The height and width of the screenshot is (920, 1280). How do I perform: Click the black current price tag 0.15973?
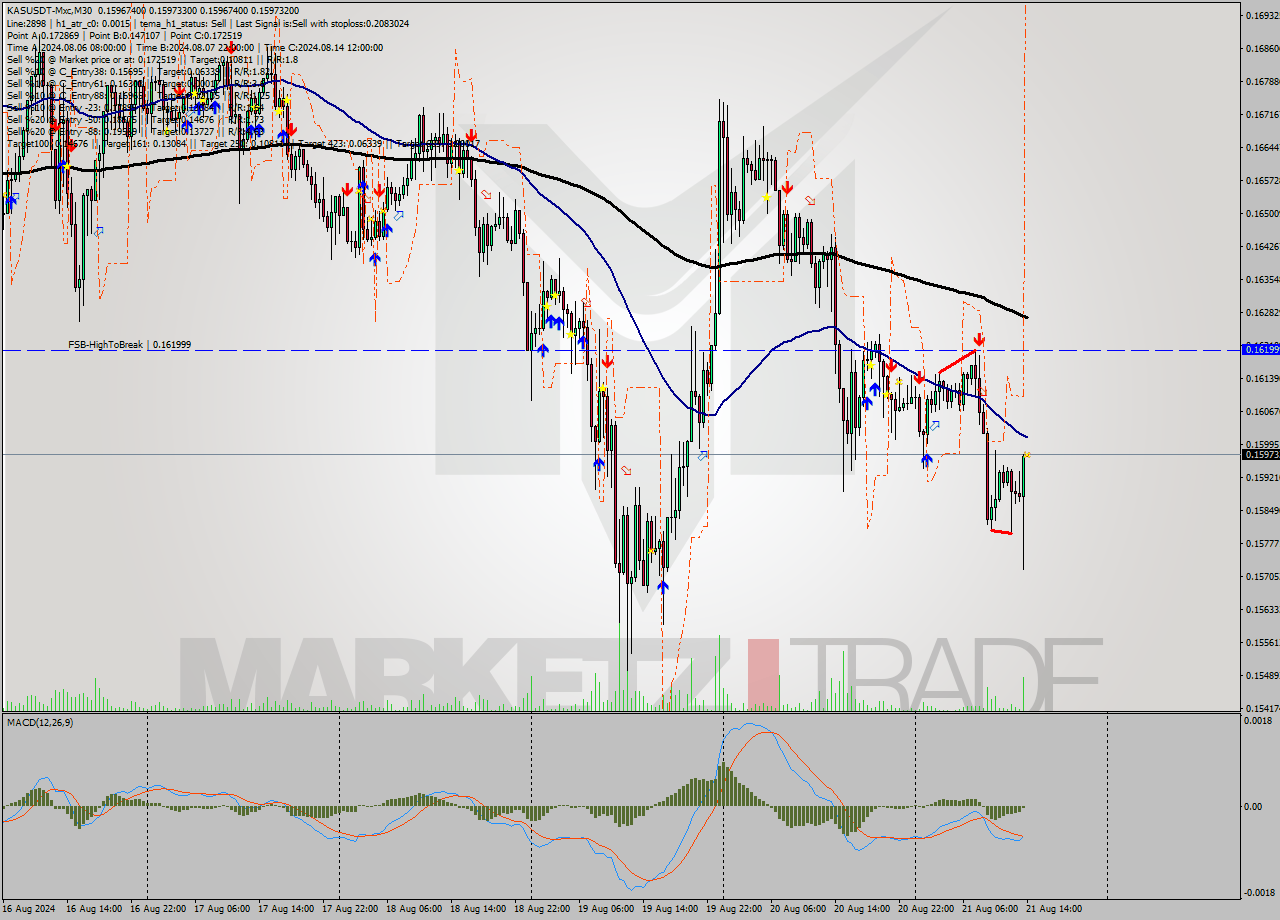click(1260, 454)
